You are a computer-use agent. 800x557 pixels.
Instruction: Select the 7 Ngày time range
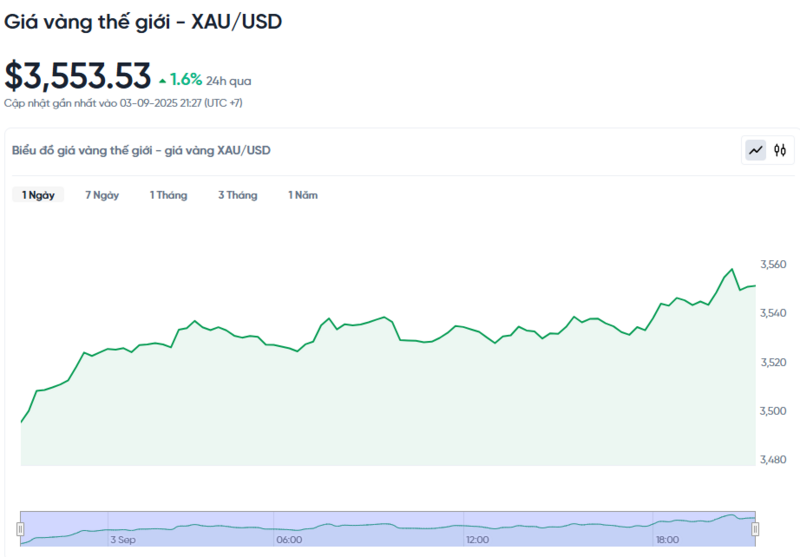[102, 195]
